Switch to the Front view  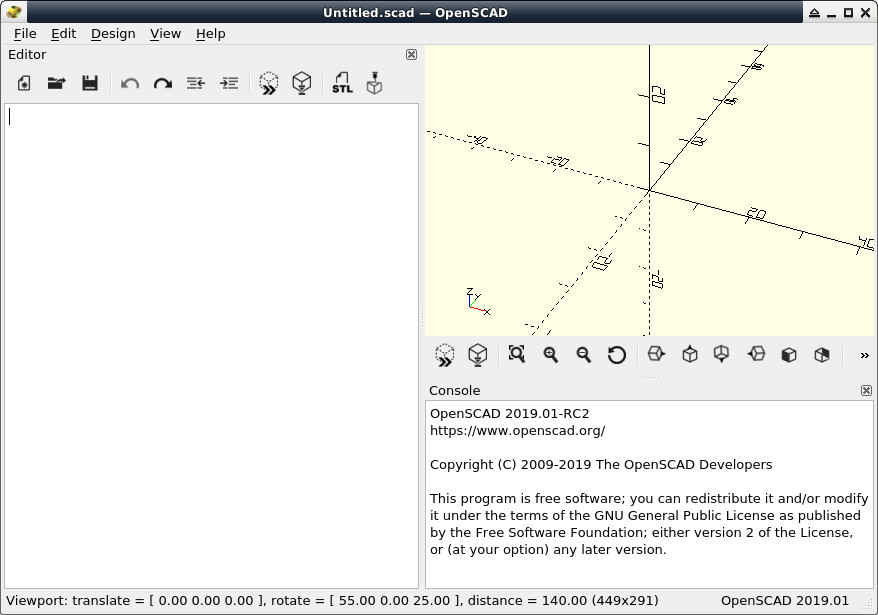tap(789, 355)
